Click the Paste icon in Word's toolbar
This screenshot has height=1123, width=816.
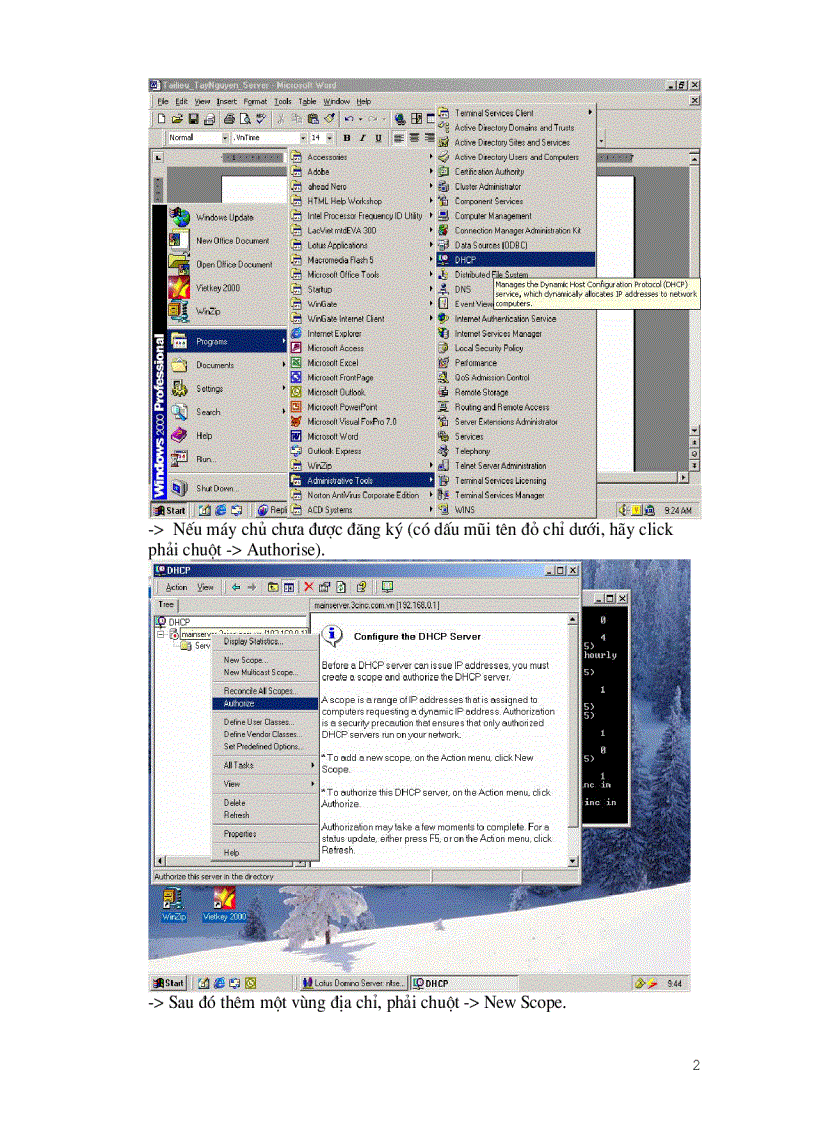tap(314, 118)
